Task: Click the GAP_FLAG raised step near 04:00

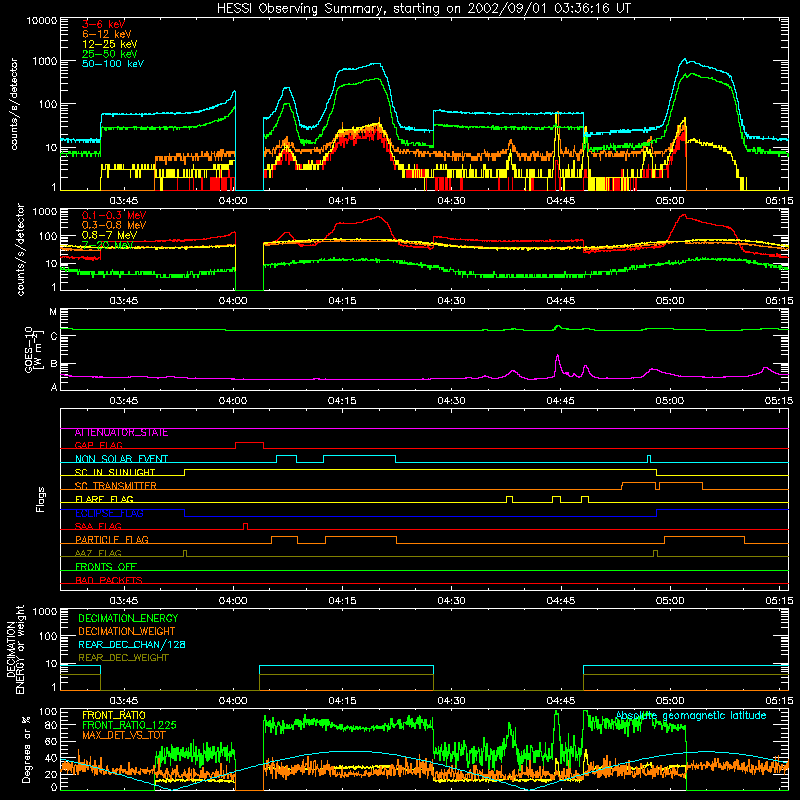Action: coord(249,443)
